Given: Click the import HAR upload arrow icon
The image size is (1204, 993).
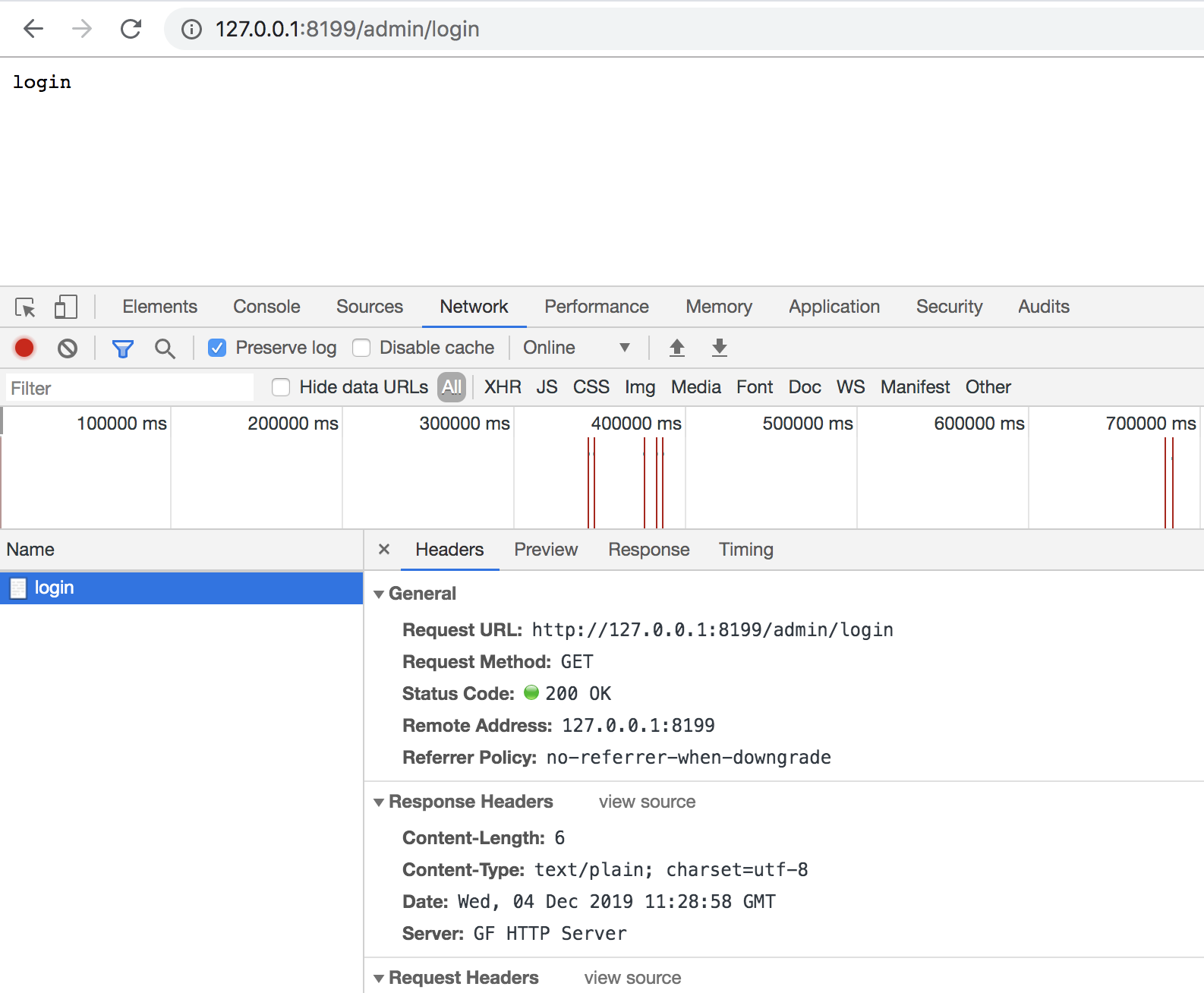Looking at the screenshot, I should (x=677, y=348).
